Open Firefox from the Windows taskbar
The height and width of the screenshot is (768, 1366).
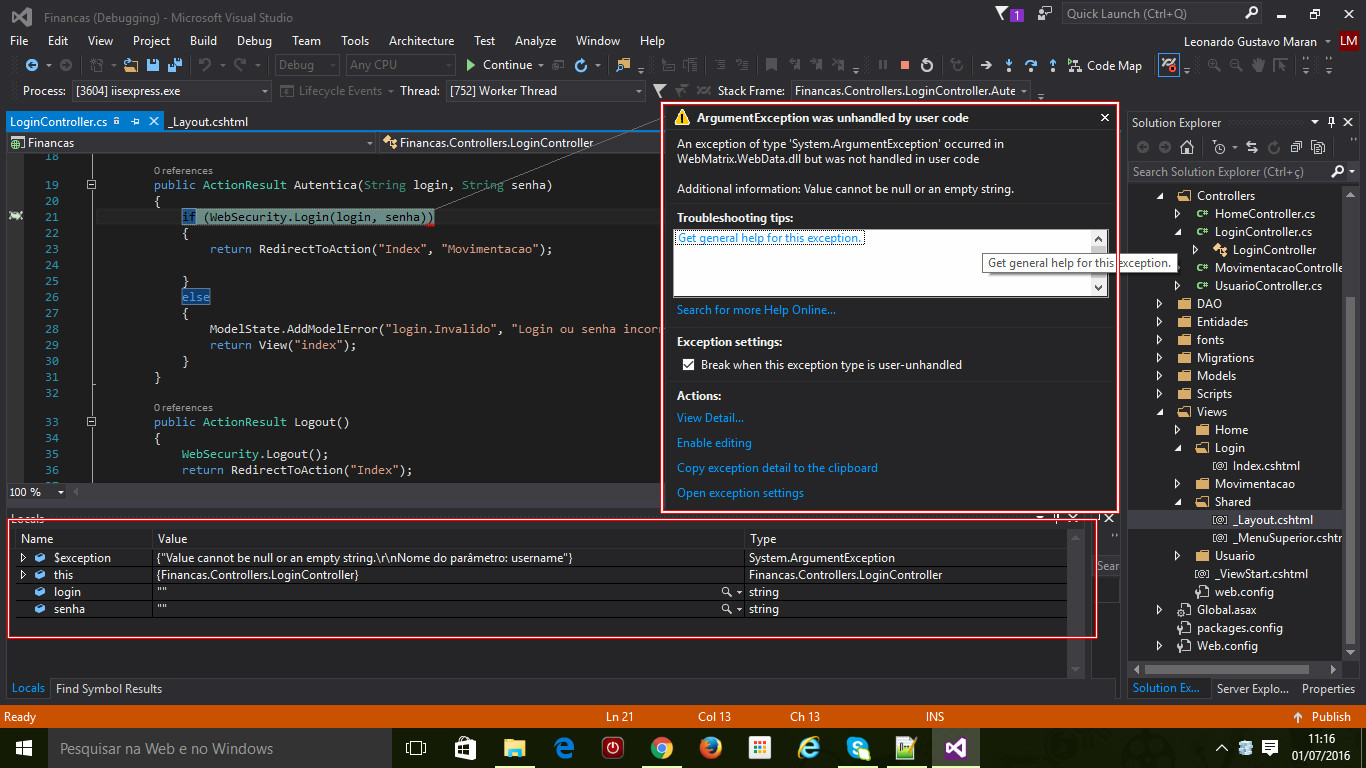pos(711,748)
